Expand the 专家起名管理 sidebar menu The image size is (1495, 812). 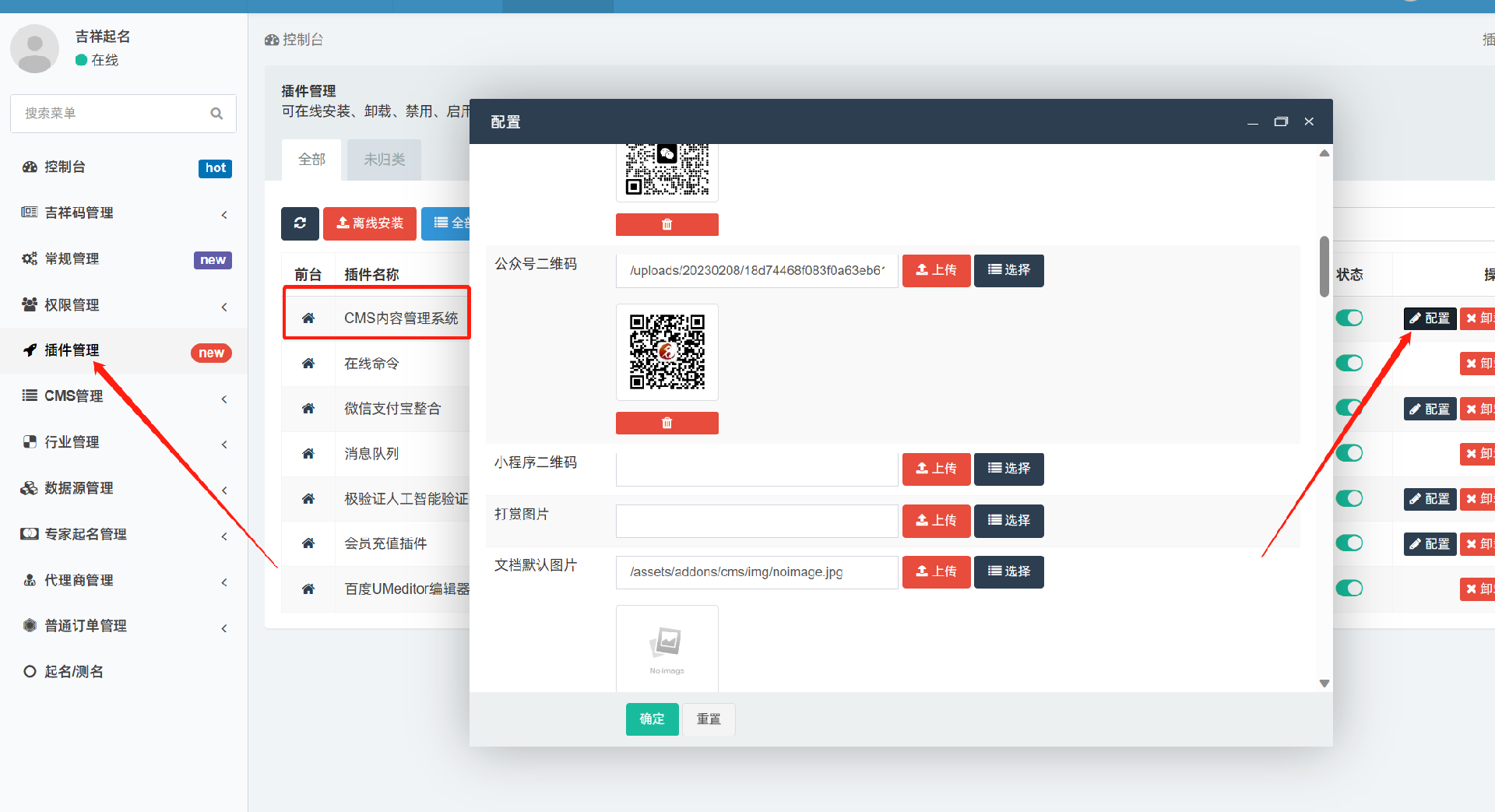pos(125,535)
